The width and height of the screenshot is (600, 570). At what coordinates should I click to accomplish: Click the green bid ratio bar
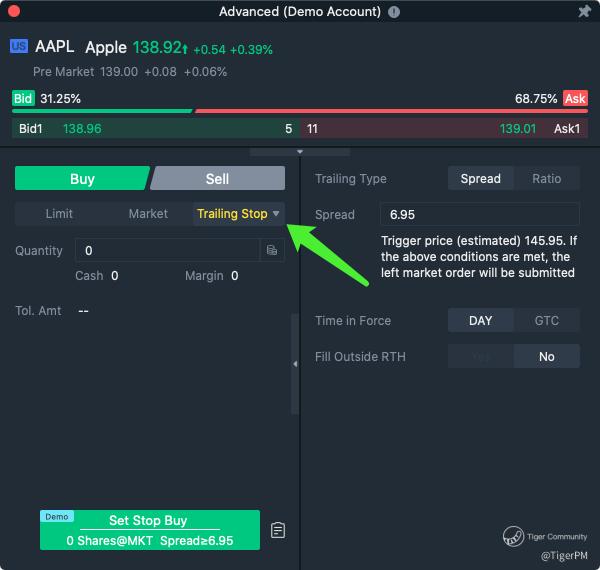click(102, 111)
